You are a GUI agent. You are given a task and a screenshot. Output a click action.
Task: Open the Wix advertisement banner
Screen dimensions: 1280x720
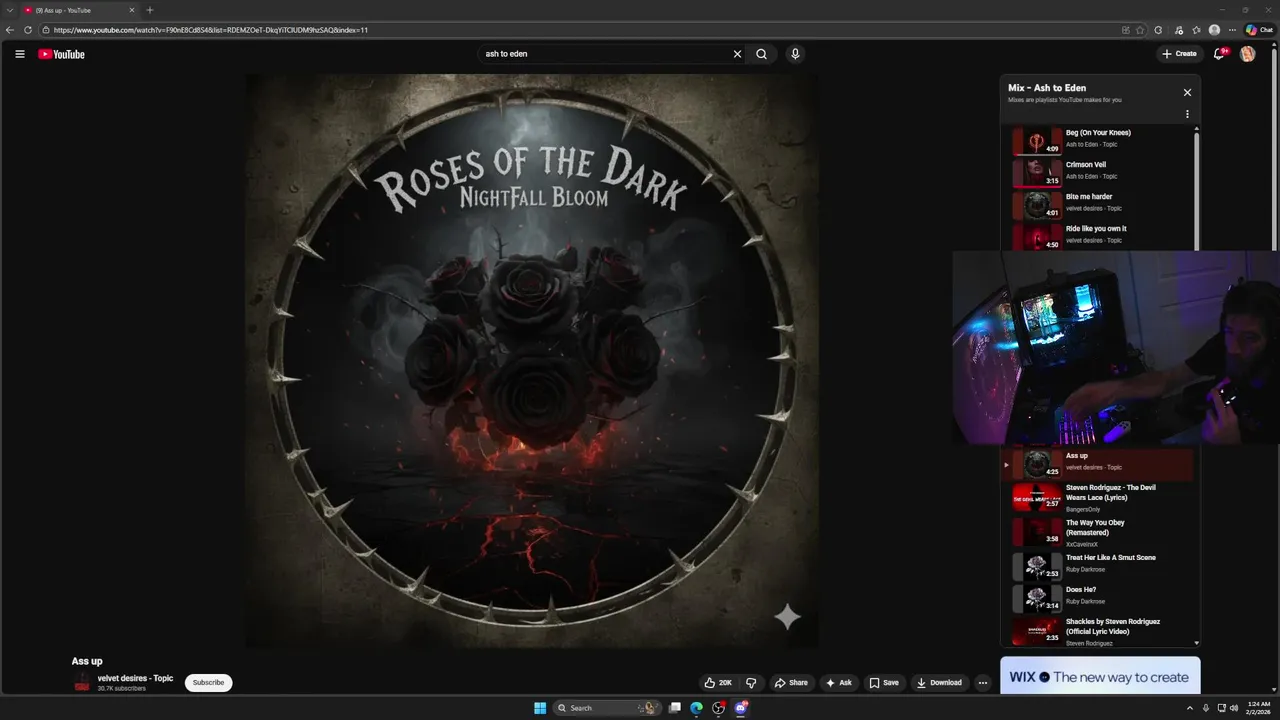click(x=1100, y=676)
